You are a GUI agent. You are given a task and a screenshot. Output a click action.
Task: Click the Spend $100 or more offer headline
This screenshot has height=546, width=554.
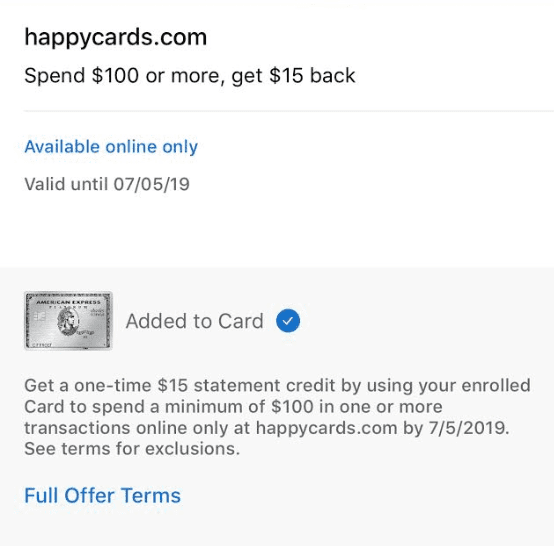click(x=190, y=76)
